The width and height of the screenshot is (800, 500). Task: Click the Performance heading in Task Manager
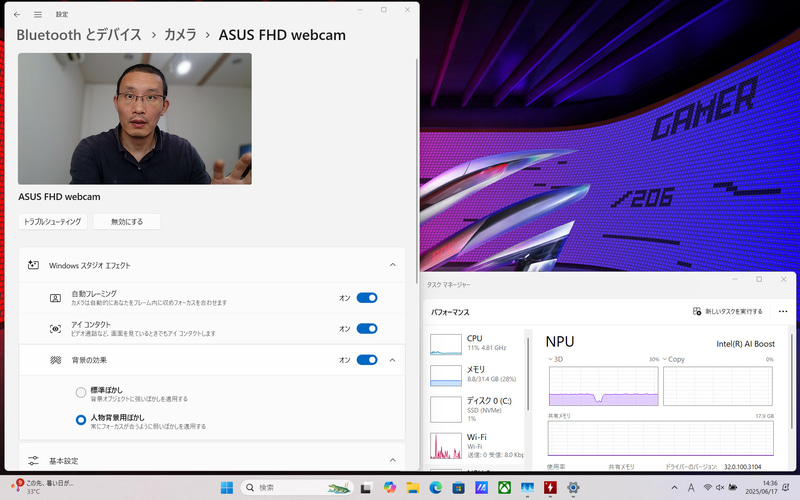coord(450,312)
